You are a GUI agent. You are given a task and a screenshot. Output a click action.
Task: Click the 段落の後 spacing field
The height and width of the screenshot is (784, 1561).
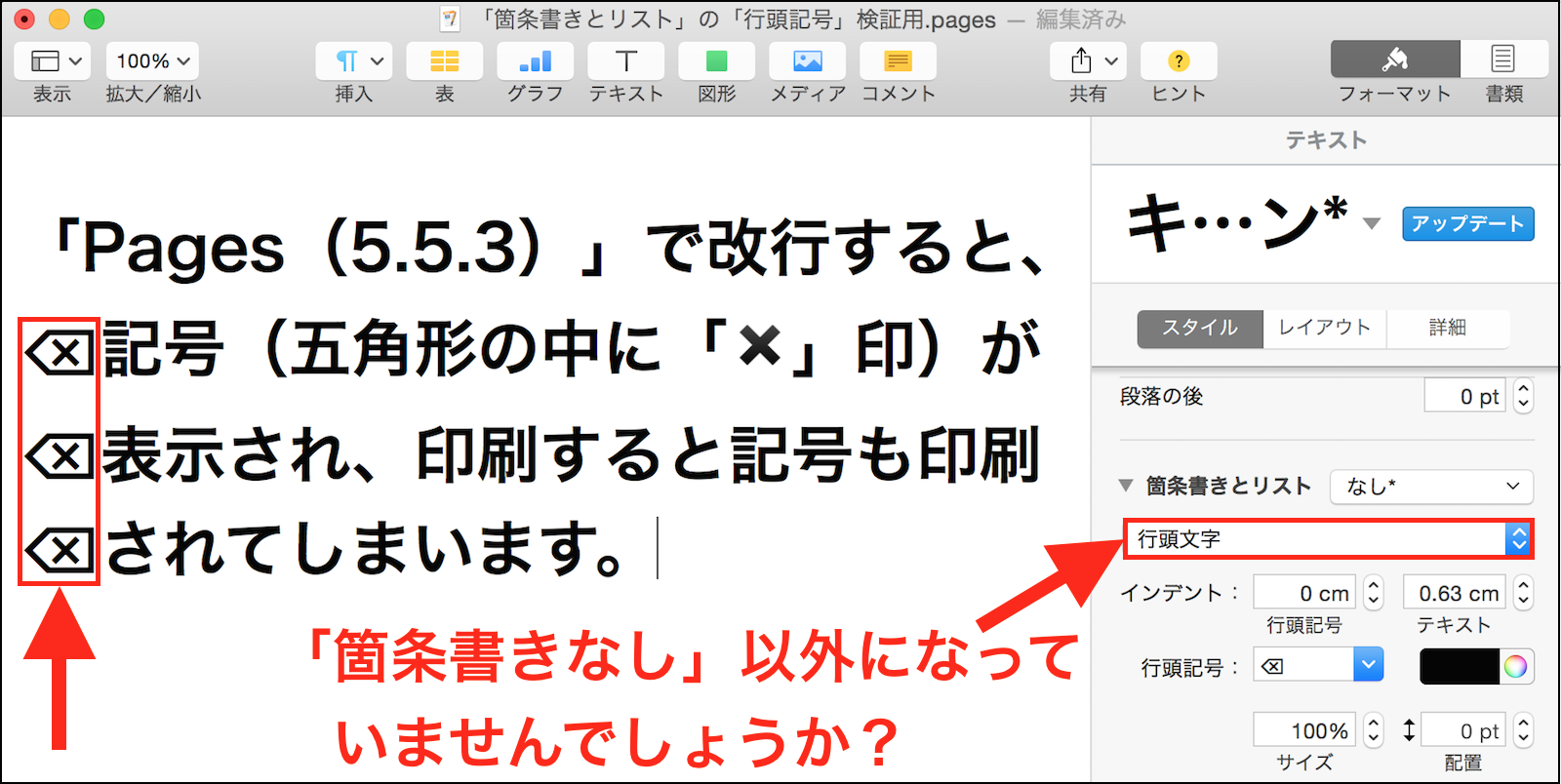[1465, 396]
